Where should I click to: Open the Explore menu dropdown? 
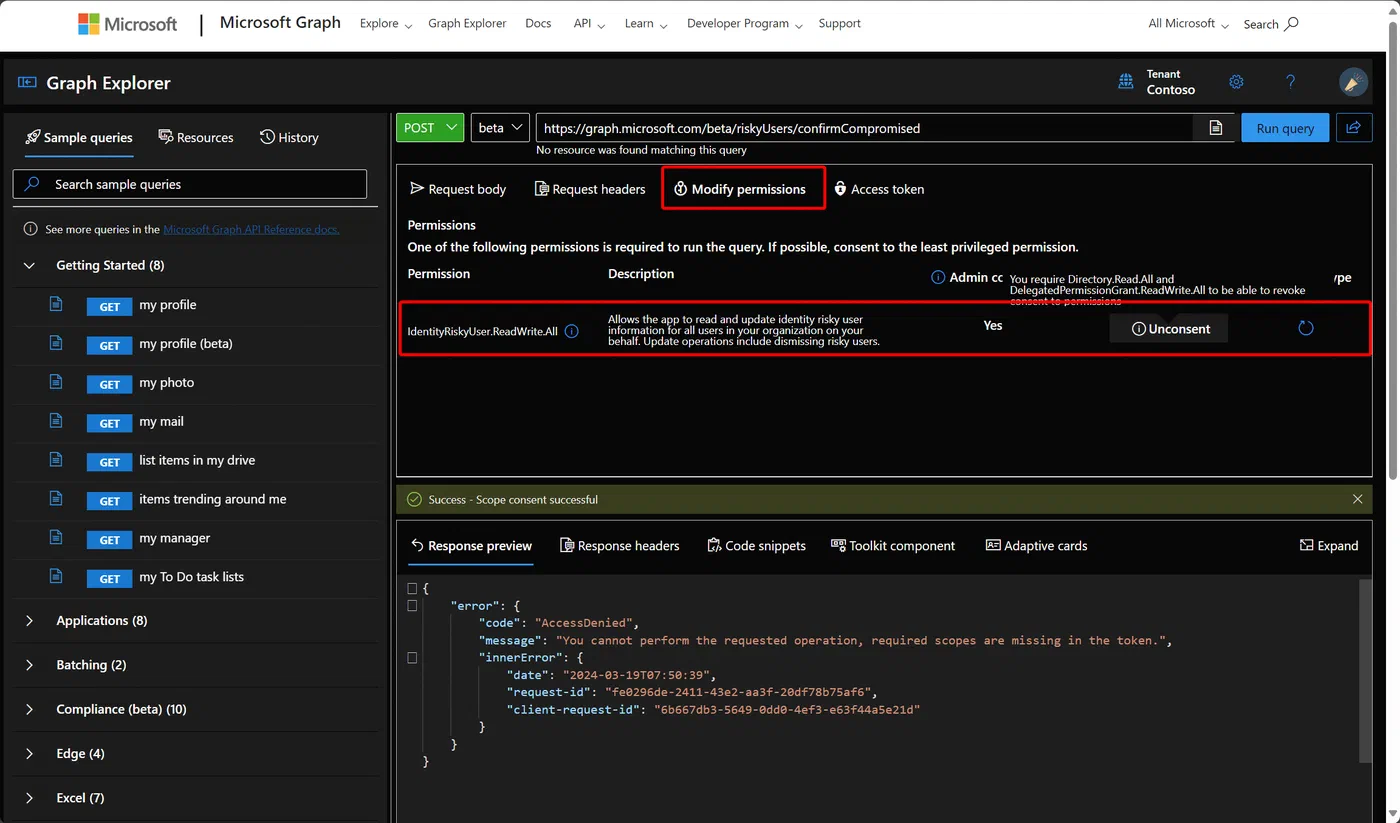pyautogui.click(x=385, y=24)
